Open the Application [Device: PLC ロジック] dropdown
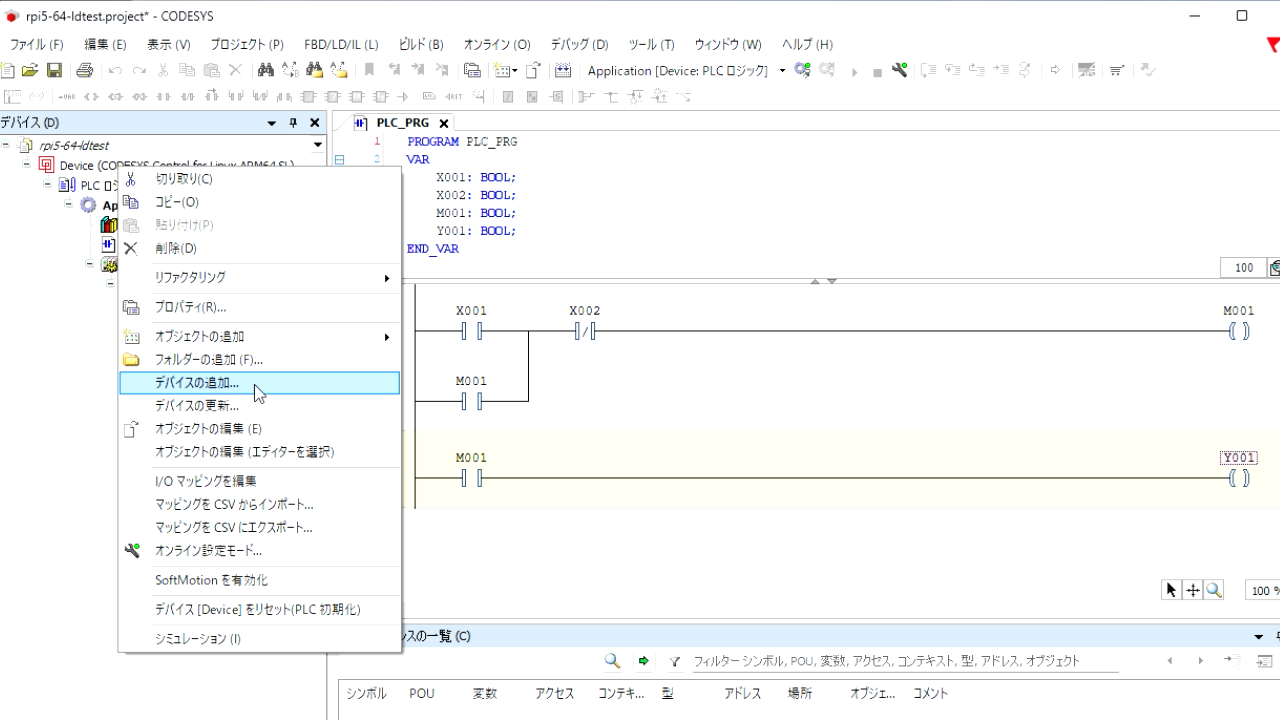 coord(782,70)
